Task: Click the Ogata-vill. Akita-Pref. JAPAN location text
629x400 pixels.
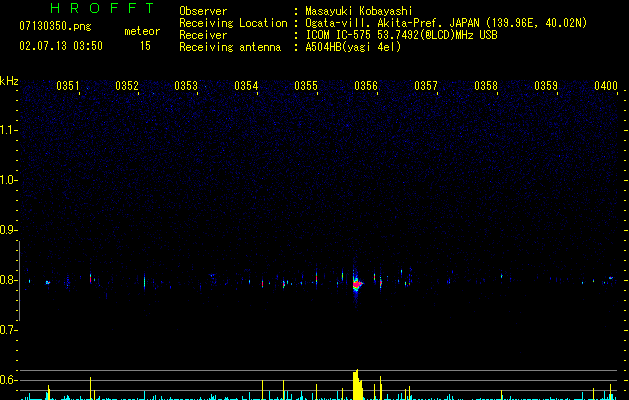Action: 446,23
